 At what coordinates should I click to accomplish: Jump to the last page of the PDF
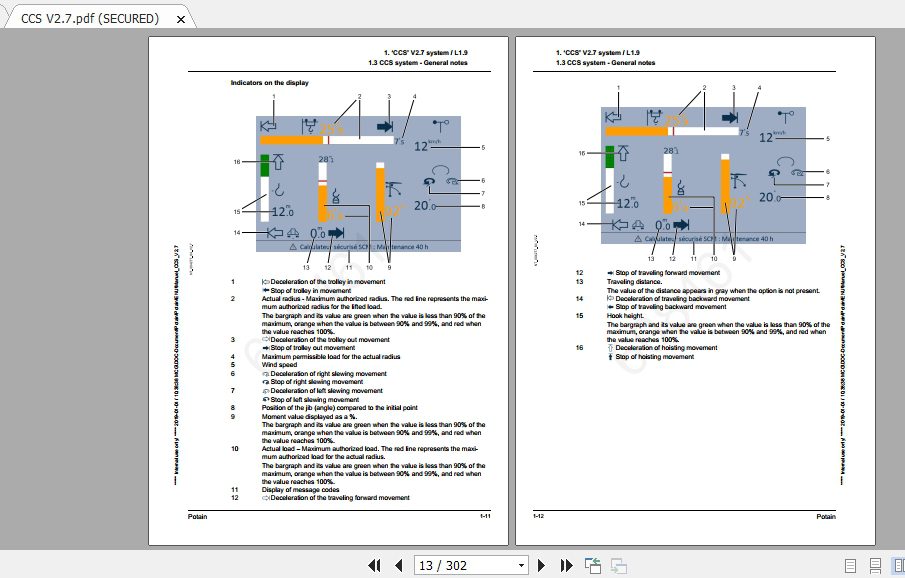tap(565, 565)
